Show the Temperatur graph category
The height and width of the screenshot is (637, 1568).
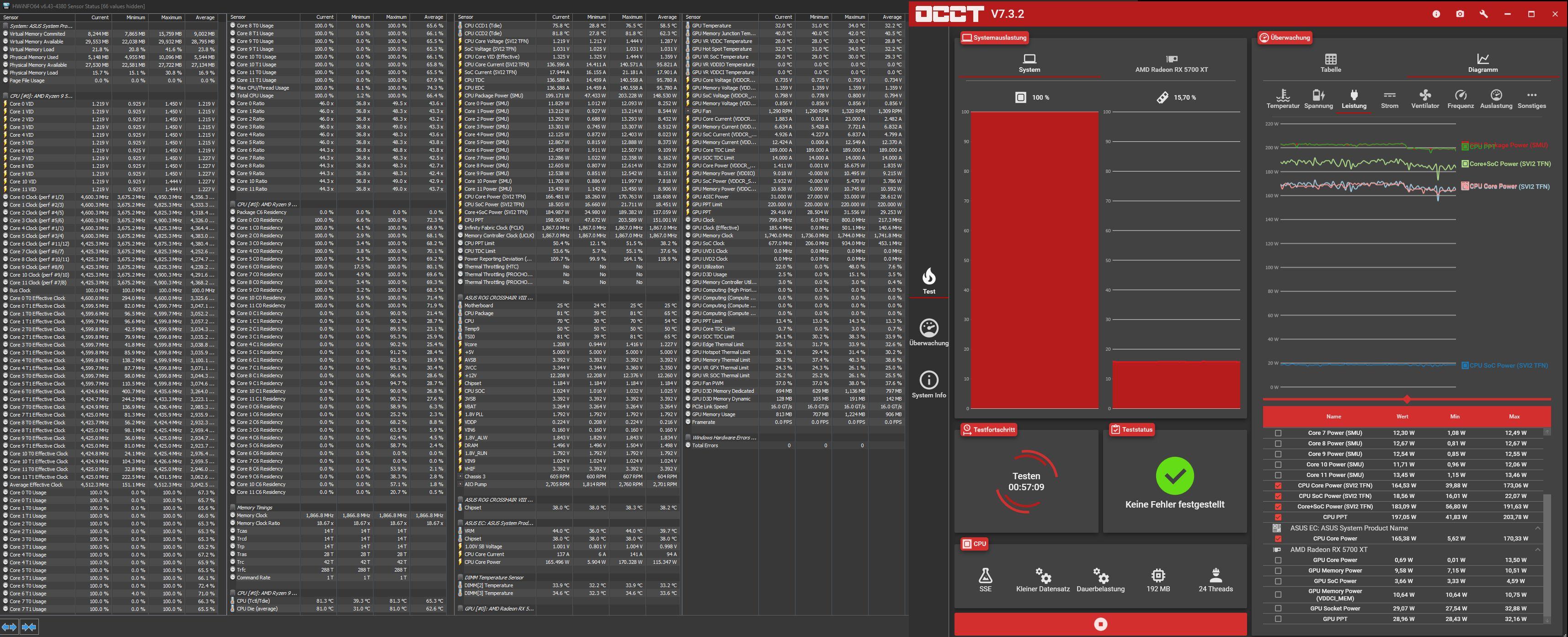1283,99
